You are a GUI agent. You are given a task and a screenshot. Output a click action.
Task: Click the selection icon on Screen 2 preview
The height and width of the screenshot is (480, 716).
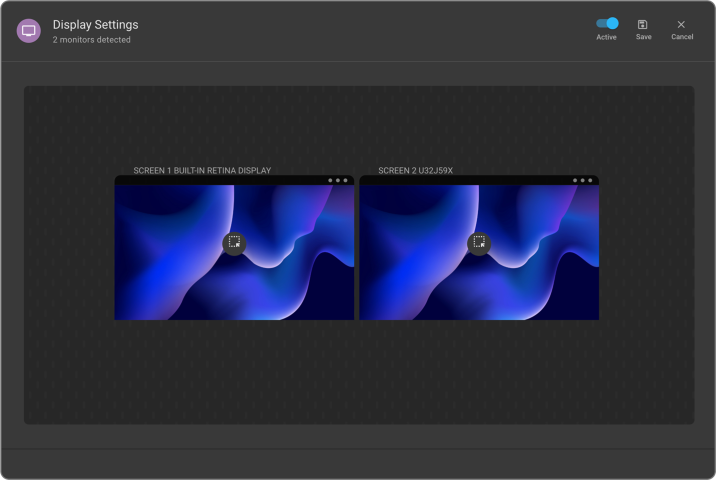pos(479,243)
